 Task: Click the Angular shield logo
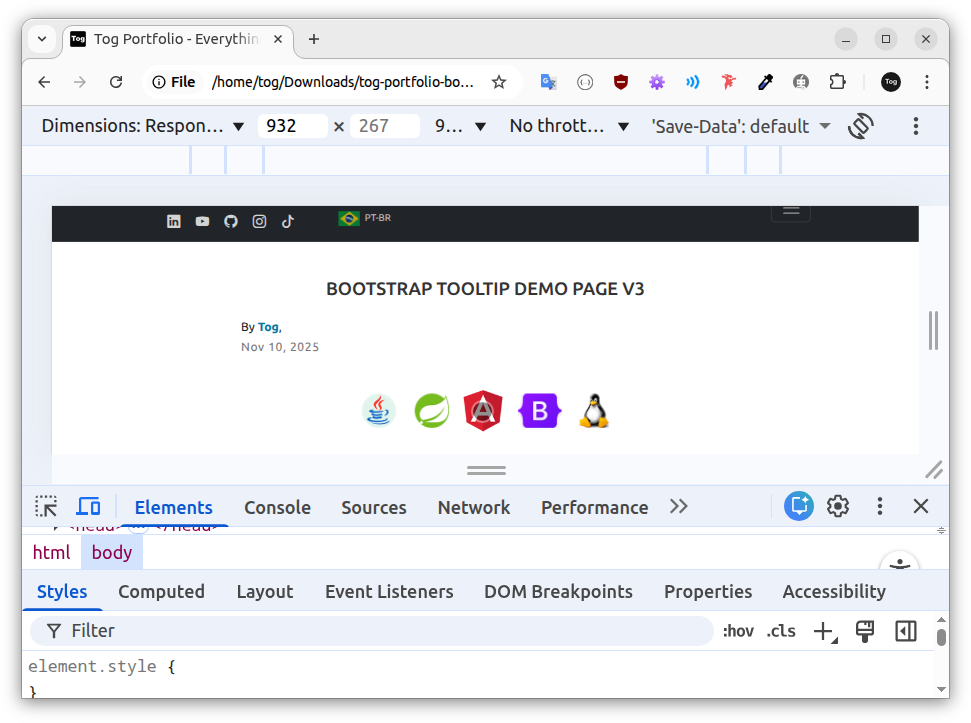pos(483,410)
